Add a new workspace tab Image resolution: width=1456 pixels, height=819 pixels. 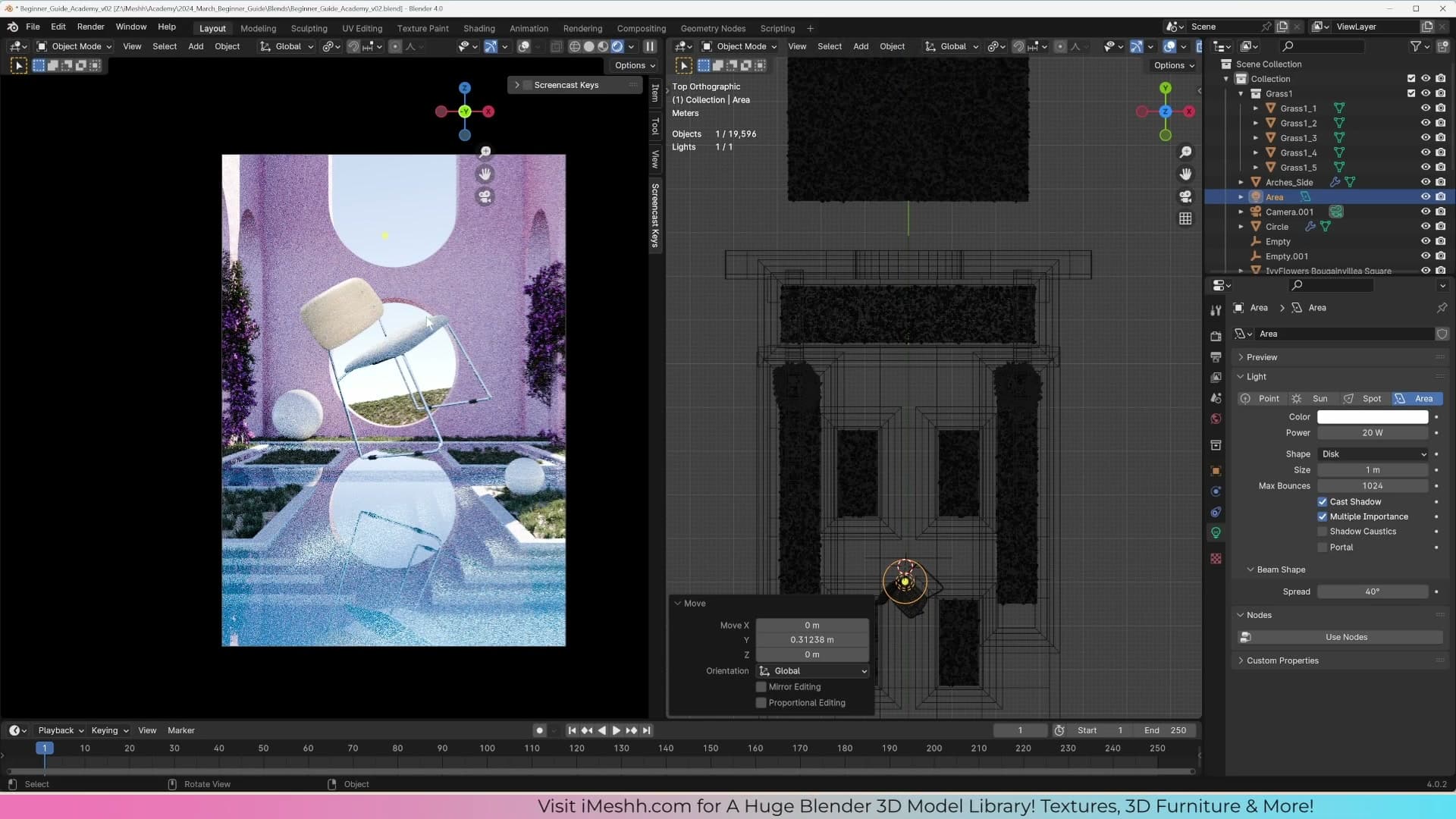click(x=810, y=28)
